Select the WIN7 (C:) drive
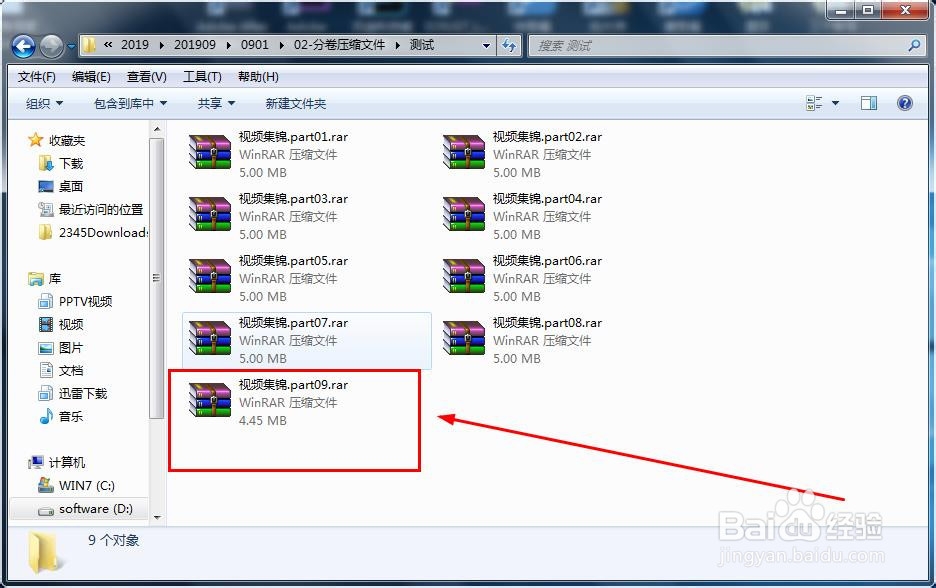 pos(76,485)
